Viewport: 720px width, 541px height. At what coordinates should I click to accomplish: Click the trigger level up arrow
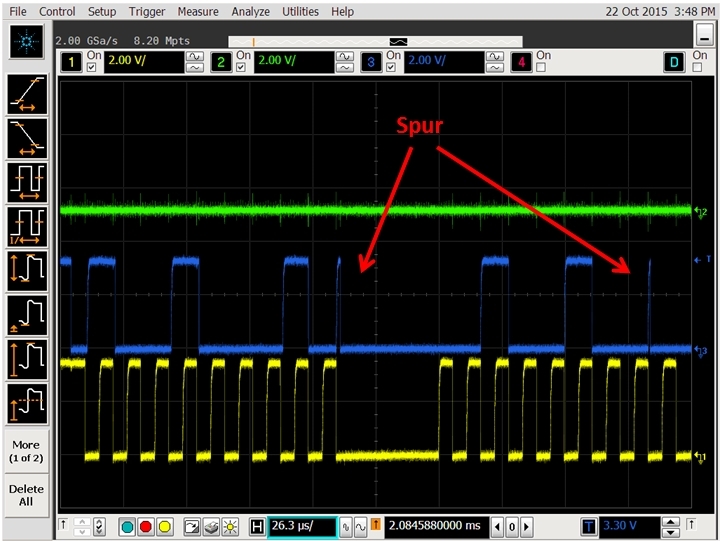(x=670, y=522)
